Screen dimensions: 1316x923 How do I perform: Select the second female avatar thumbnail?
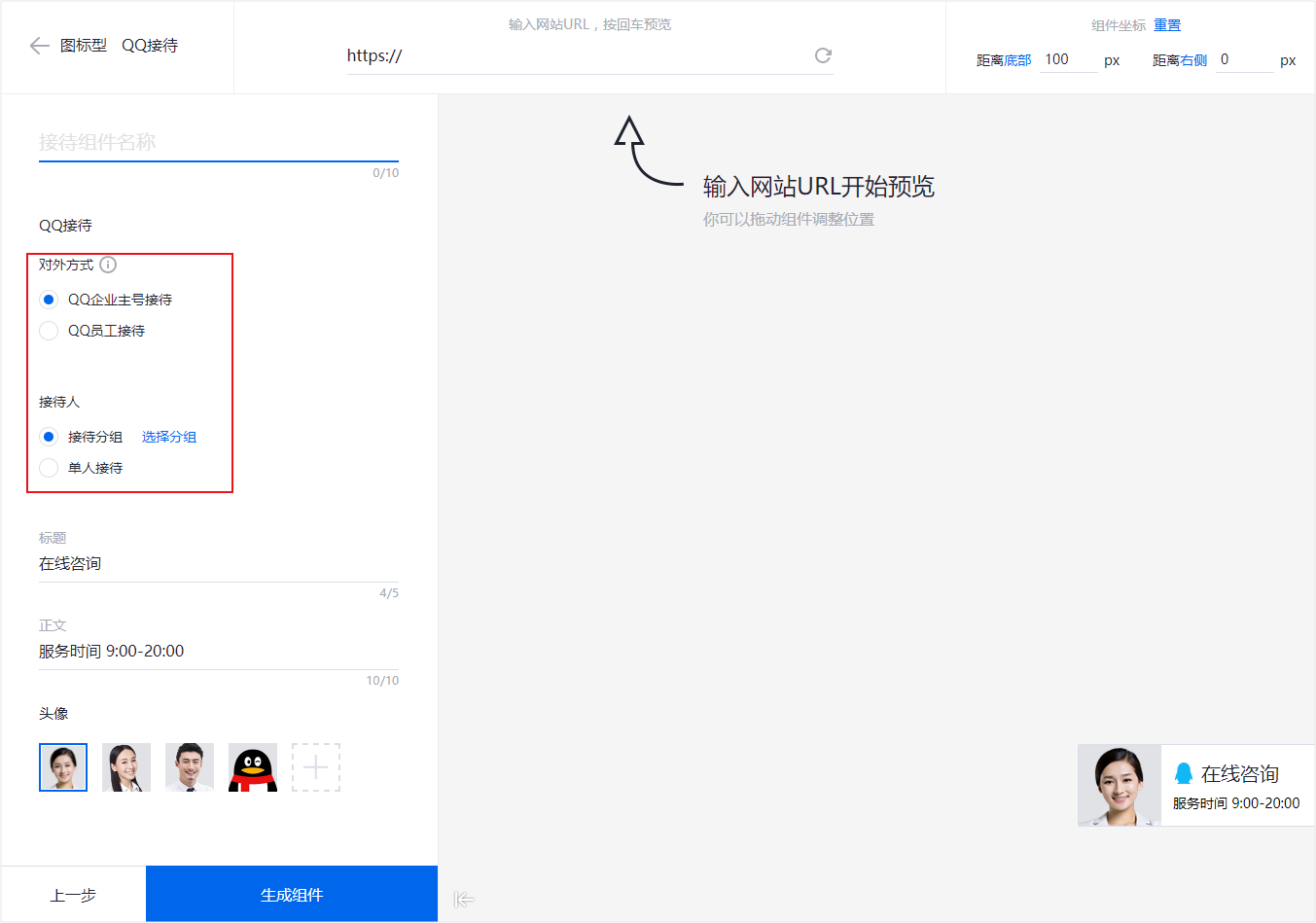click(126, 767)
